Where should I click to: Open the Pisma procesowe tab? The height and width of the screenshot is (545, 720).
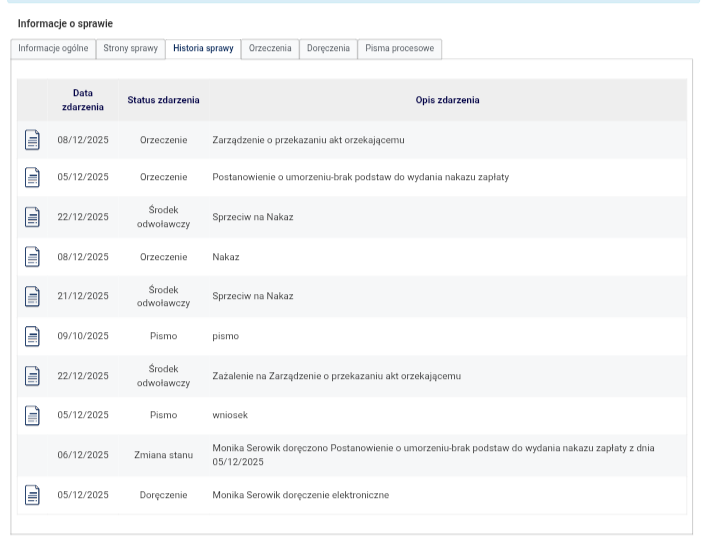point(399,49)
